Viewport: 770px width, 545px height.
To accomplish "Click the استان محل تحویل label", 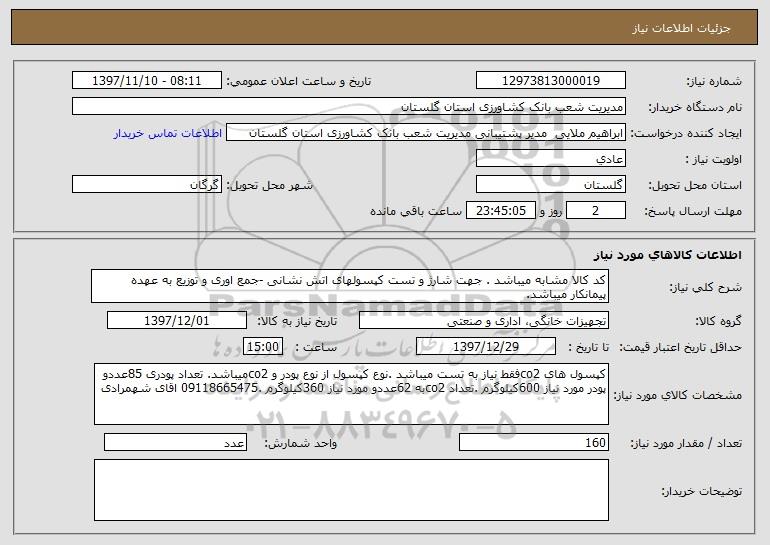I will point(695,186).
